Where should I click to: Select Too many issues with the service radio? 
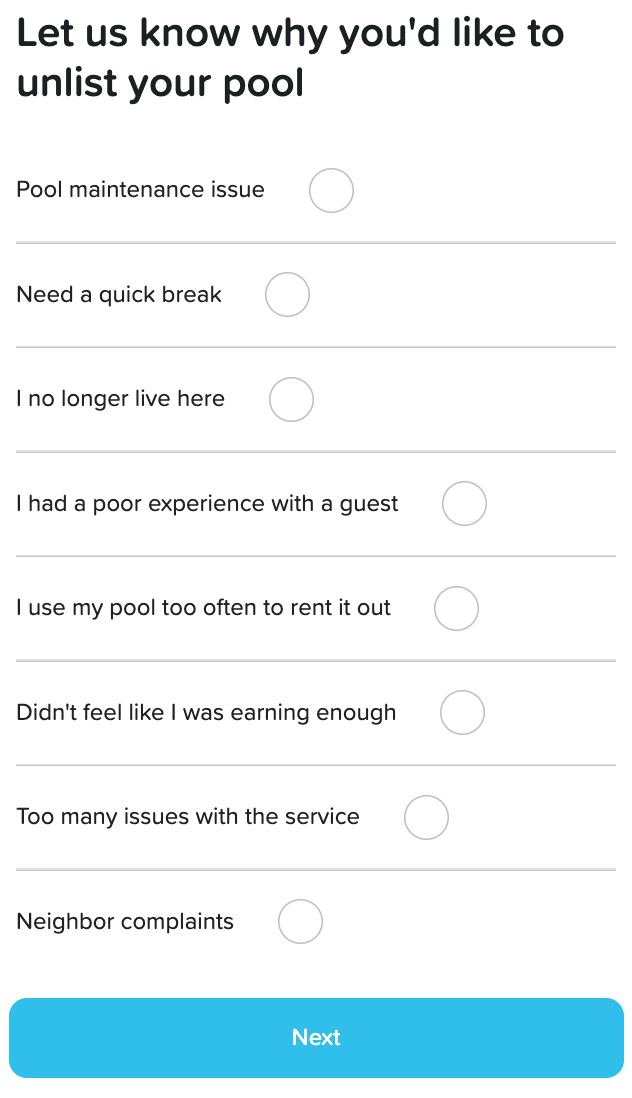(x=426, y=817)
